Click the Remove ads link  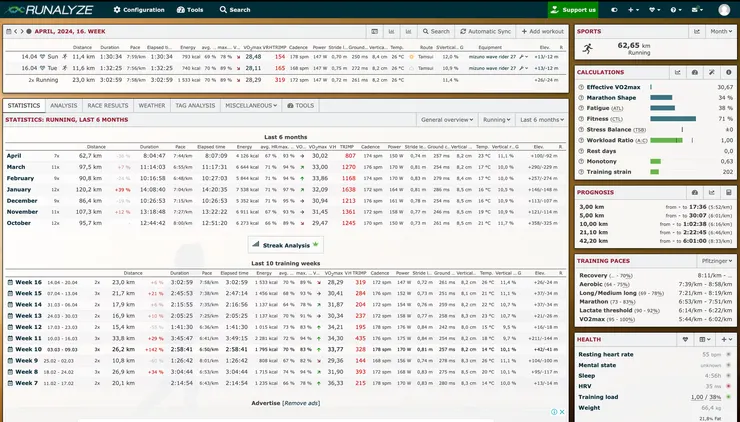(x=300, y=402)
